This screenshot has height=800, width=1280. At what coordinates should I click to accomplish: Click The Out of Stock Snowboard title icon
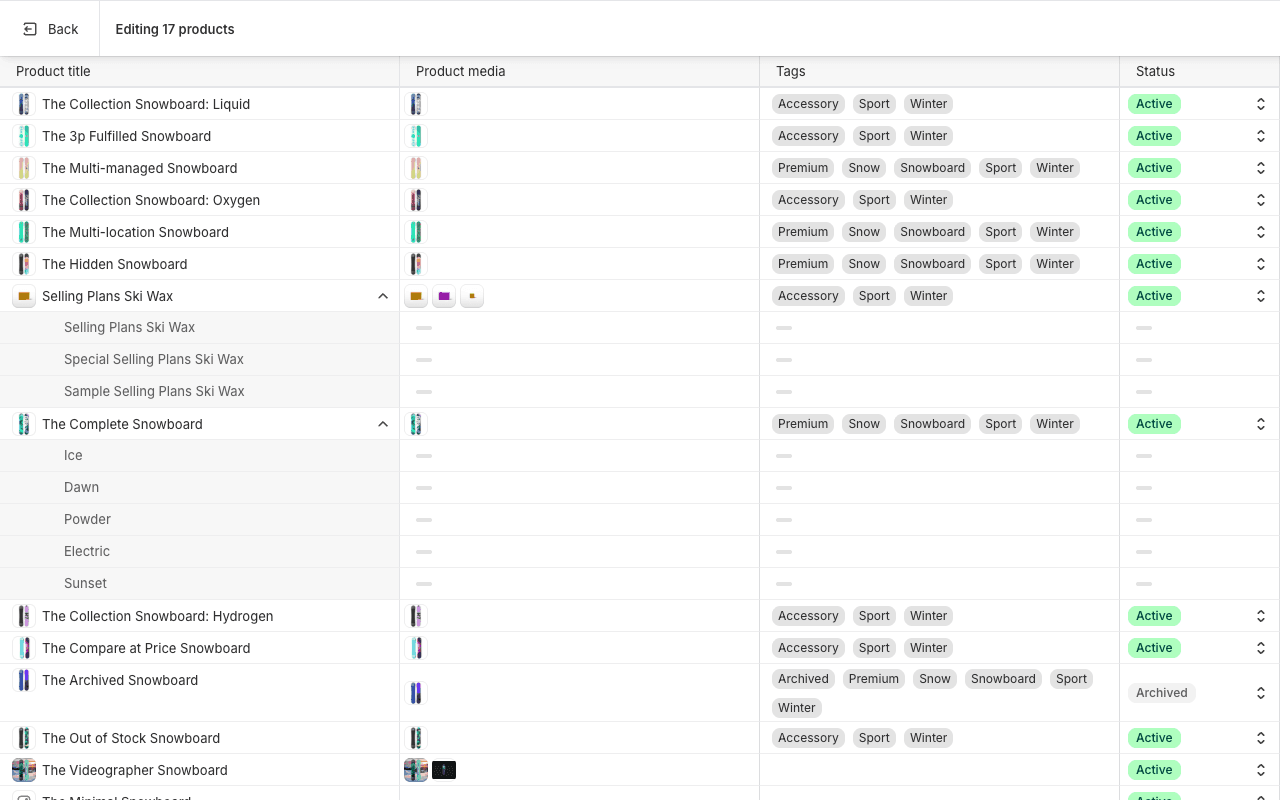[x=24, y=738]
